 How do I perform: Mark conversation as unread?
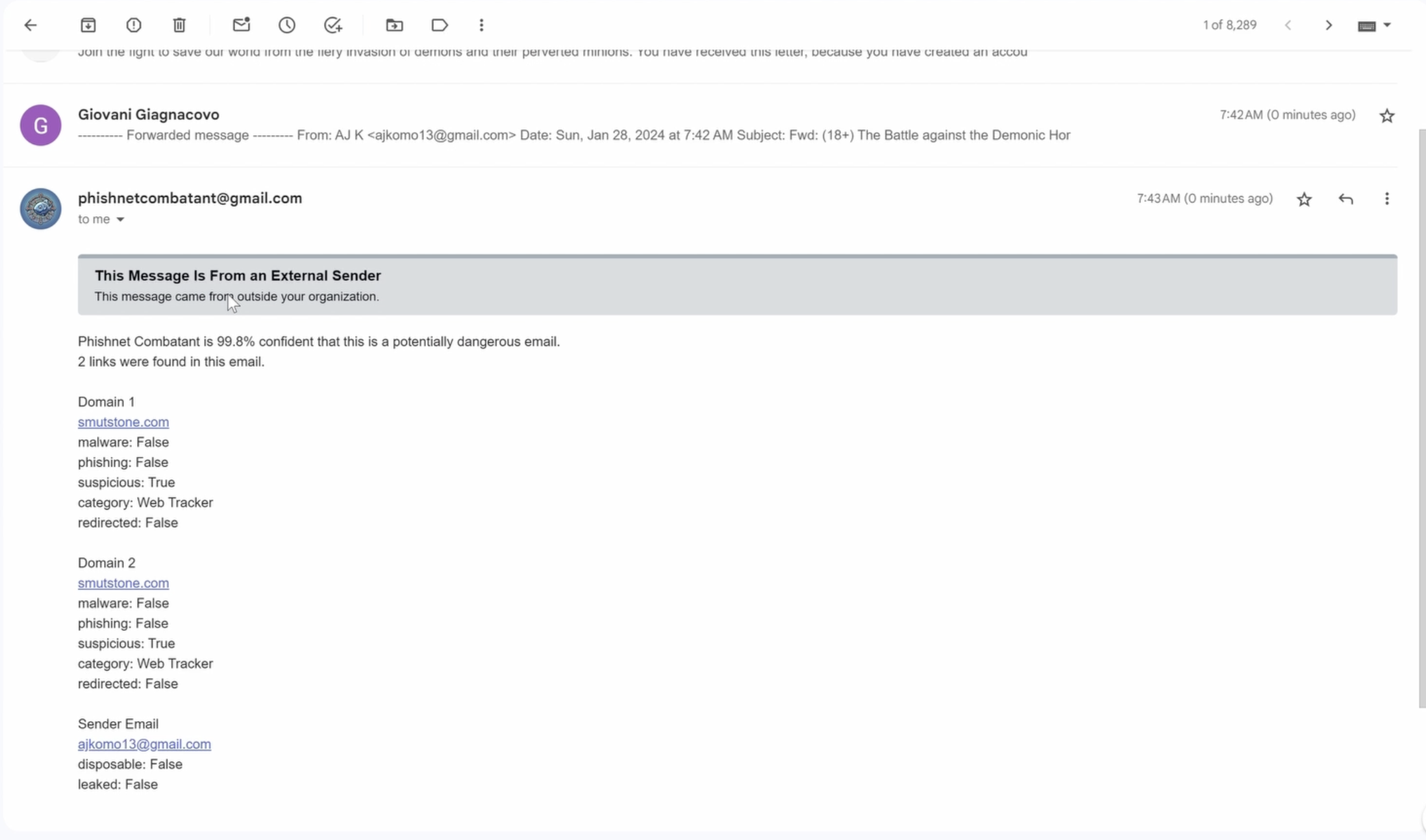click(242, 25)
